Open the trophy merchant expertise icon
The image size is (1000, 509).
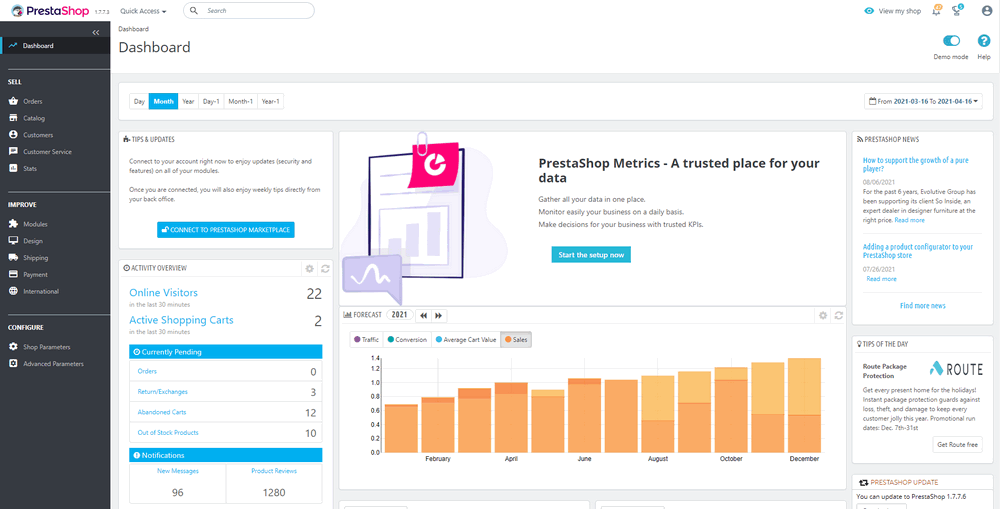click(x=957, y=10)
